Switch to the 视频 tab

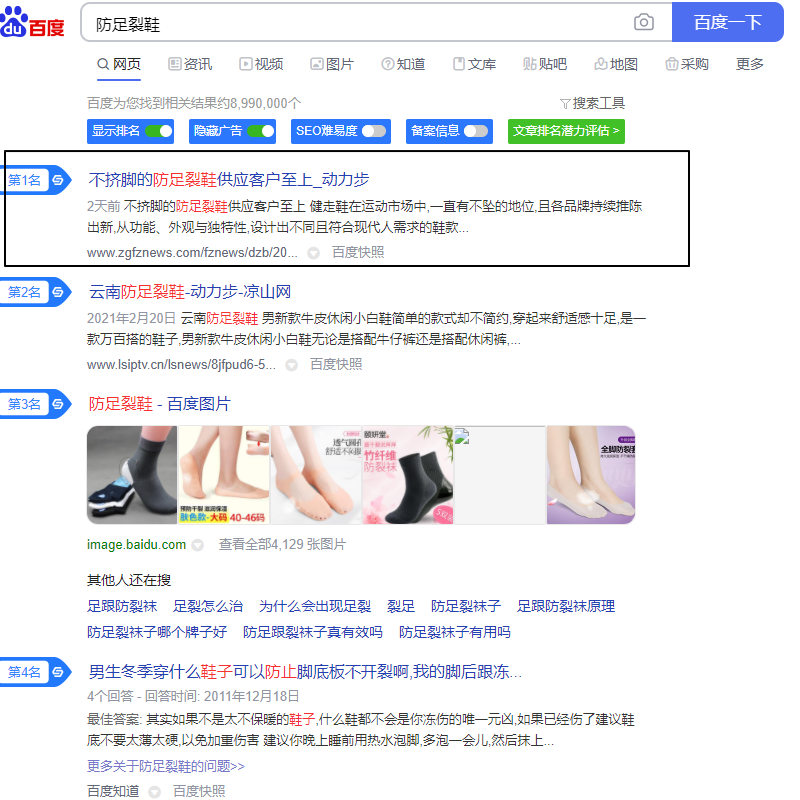[261, 64]
